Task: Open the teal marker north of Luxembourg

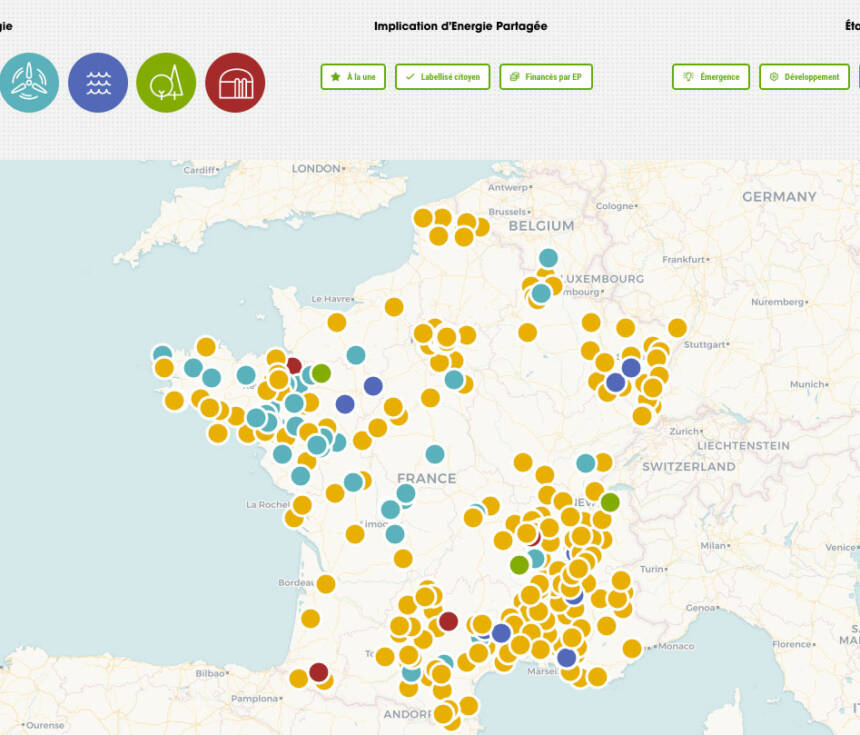Action: tap(548, 258)
